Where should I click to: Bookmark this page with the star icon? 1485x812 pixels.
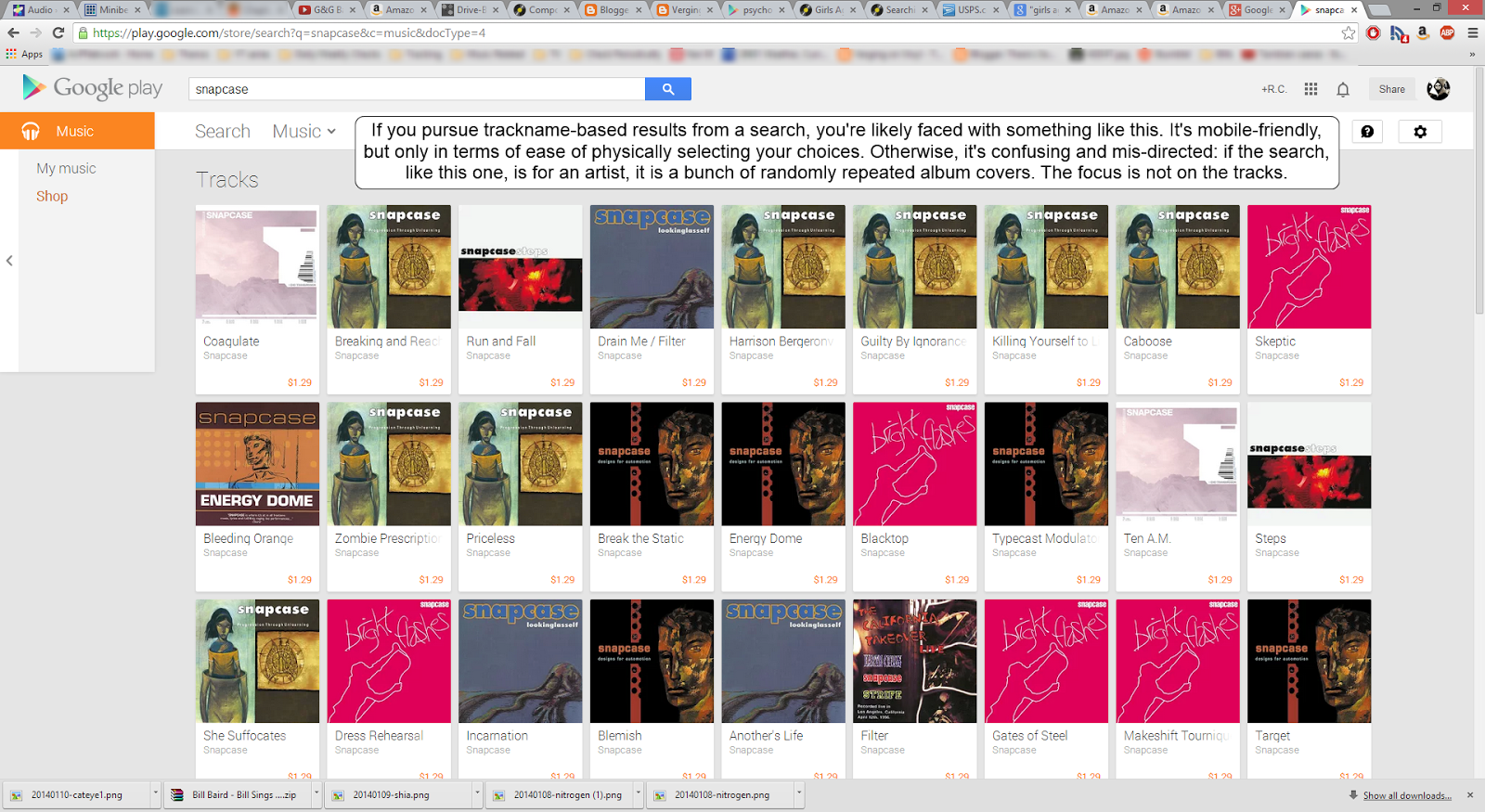(x=1349, y=32)
